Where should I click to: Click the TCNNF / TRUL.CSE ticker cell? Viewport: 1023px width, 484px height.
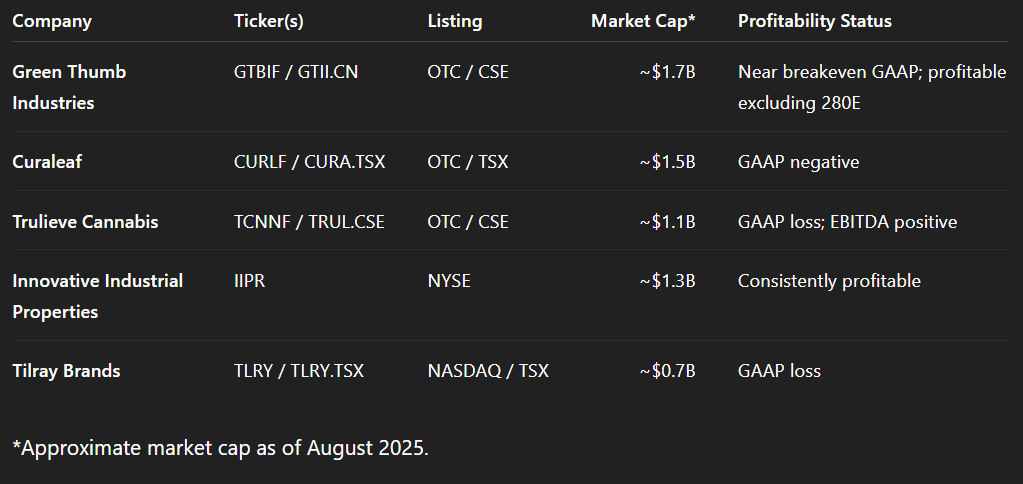click(309, 222)
